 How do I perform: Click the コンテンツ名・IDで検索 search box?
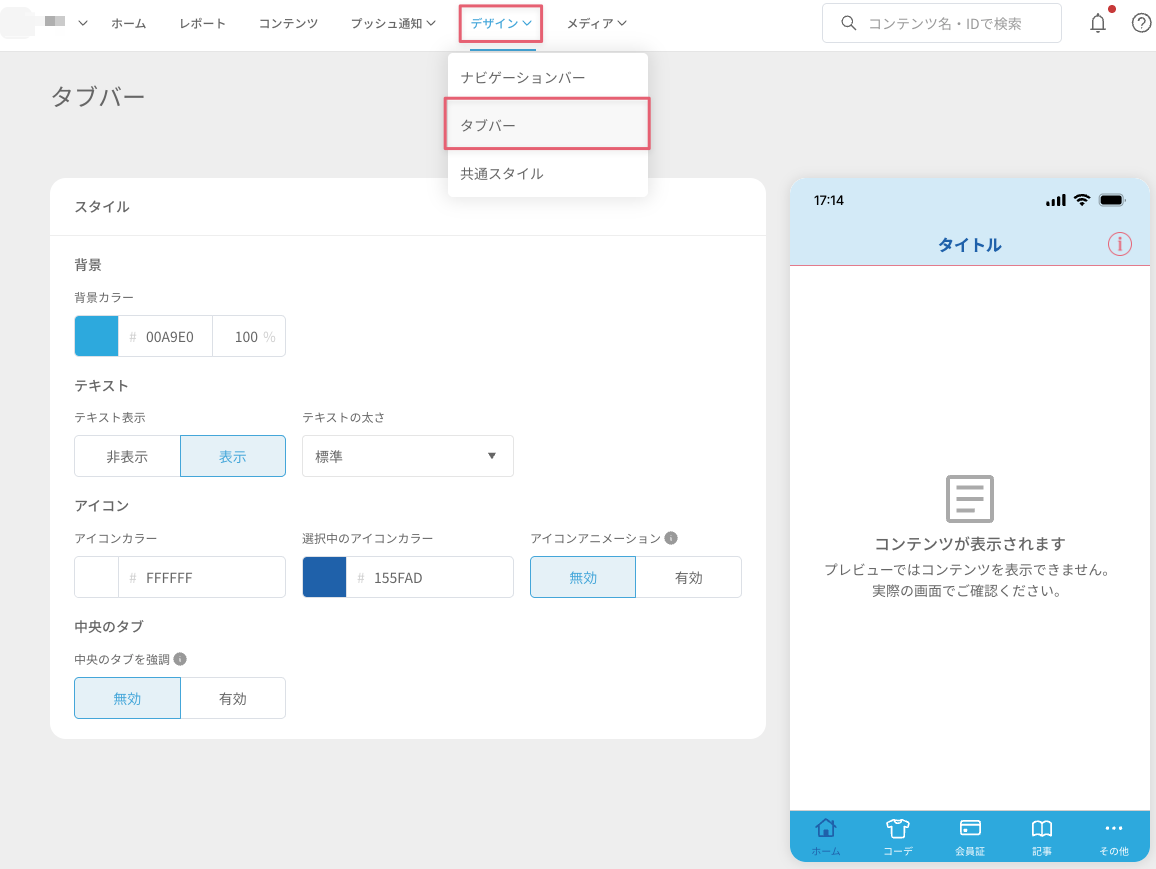click(x=941, y=23)
